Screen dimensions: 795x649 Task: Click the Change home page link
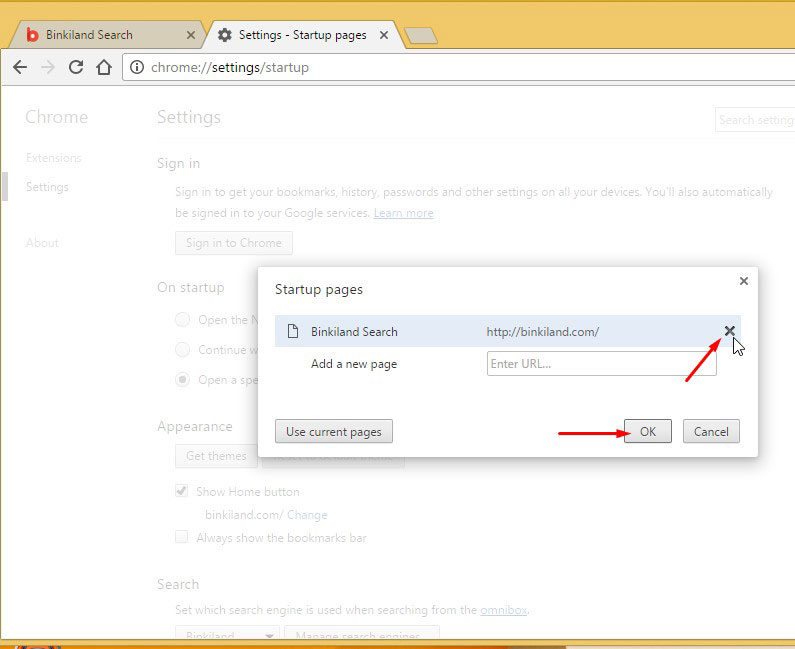tap(307, 515)
